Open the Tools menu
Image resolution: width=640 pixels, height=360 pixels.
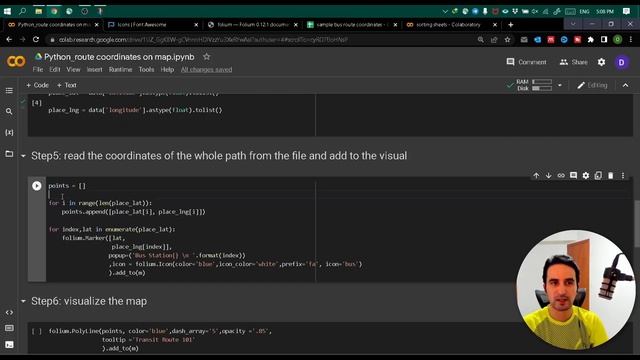[146, 69]
